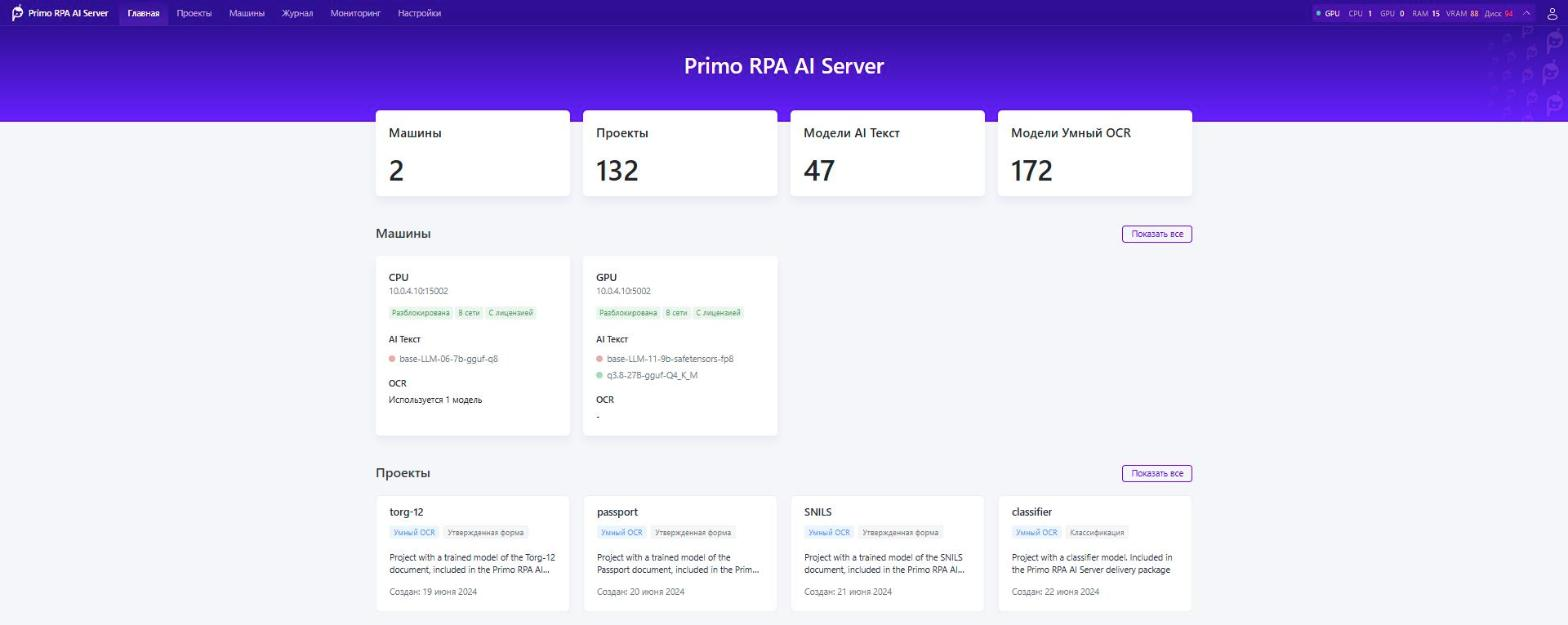This screenshot has height=625, width=1568.
Task: Click VRAM 88 indicator in top bar
Action: pyautogui.click(x=1461, y=13)
